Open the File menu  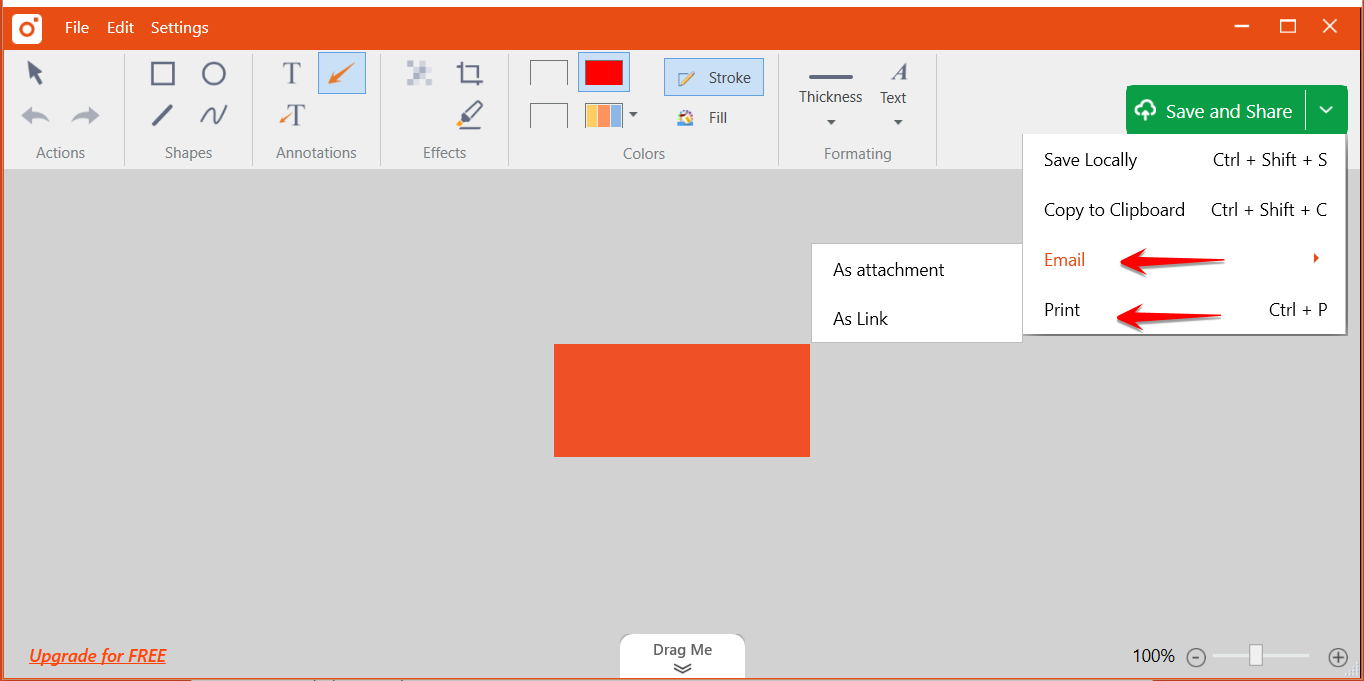point(77,28)
